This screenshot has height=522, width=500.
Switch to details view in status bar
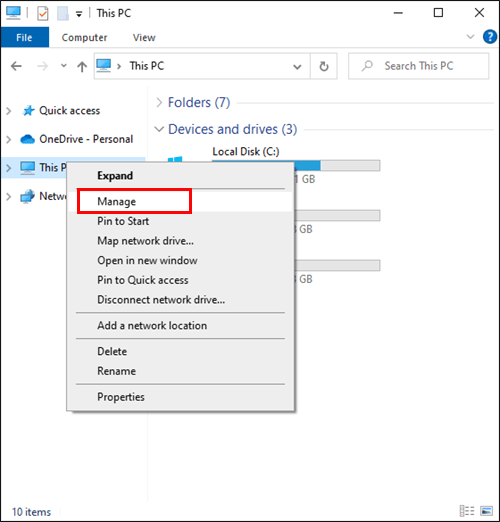[x=467, y=511]
